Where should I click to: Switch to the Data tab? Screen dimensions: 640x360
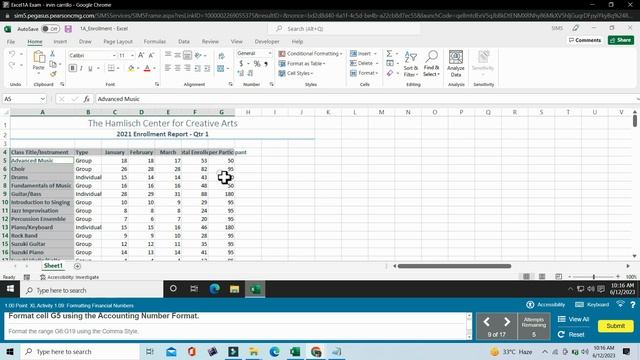coord(184,42)
